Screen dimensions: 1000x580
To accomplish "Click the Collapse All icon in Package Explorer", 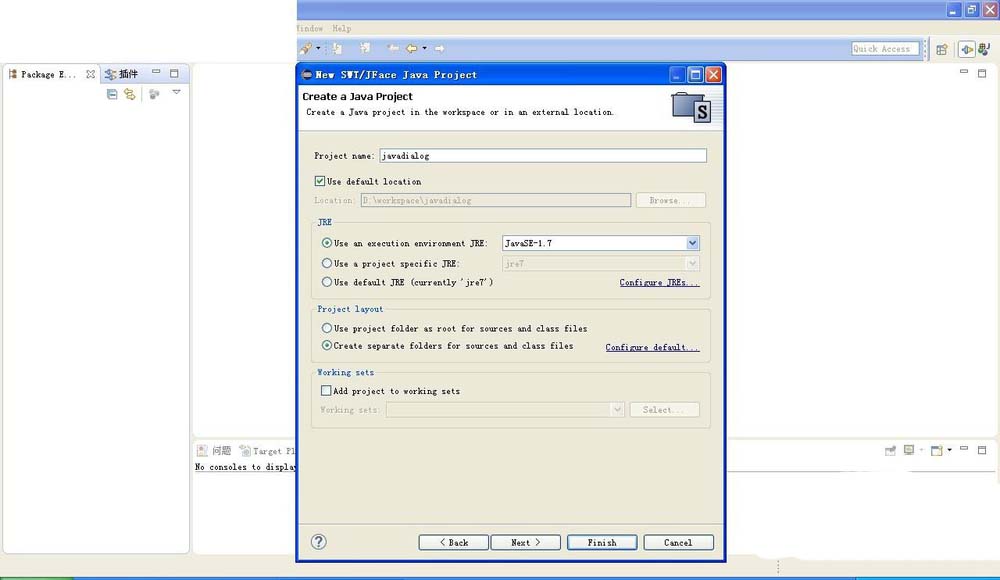I will click(112, 94).
